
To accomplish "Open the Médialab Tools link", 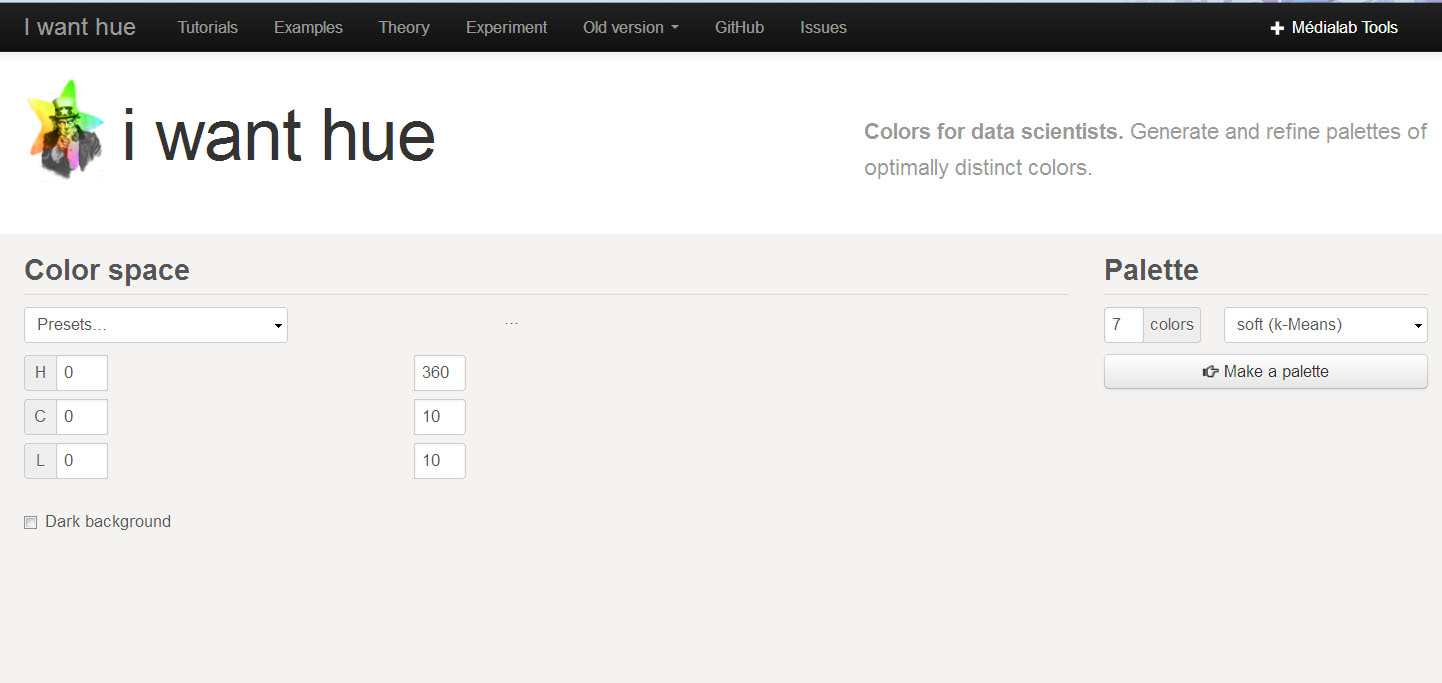I will pyautogui.click(x=1334, y=28).
